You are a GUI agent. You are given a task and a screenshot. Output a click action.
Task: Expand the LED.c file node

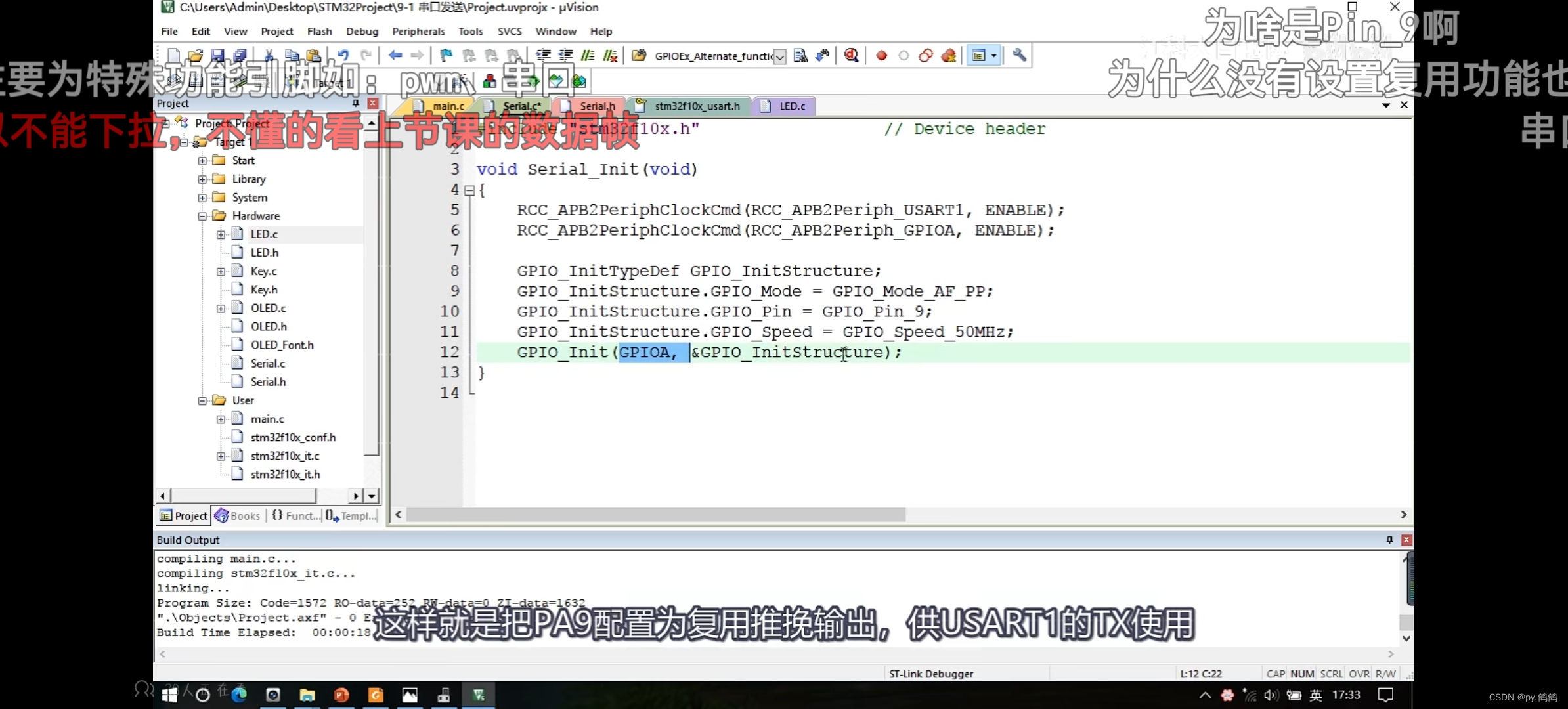tap(221, 234)
